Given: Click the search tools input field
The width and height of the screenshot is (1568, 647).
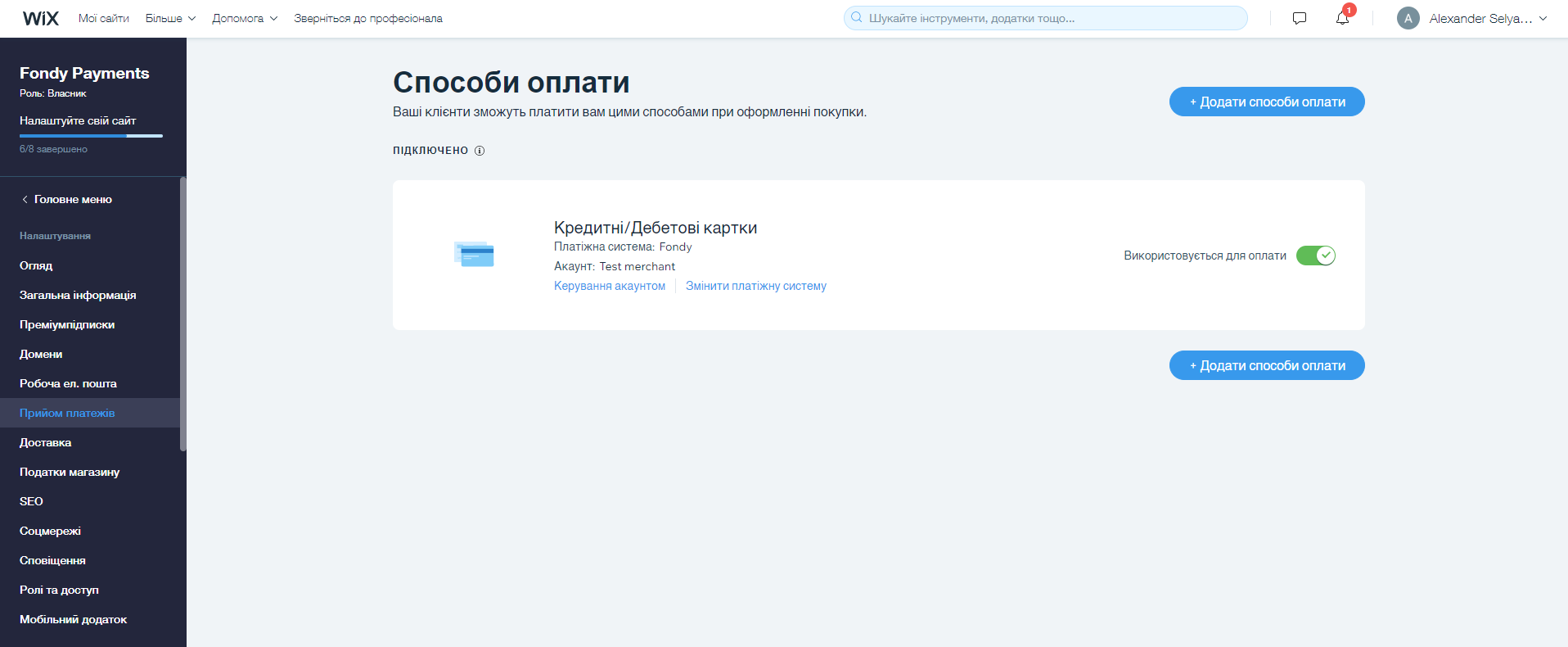Looking at the screenshot, I should (x=1046, y=18).
